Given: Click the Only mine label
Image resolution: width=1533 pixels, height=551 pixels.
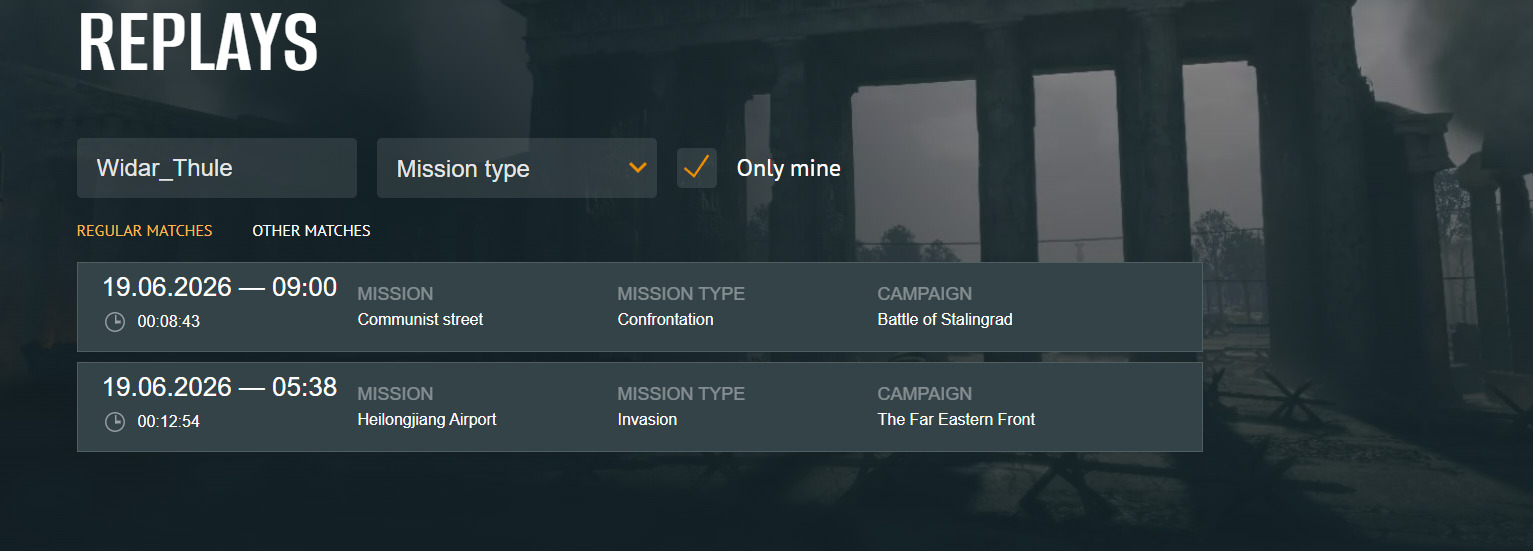Looking at the screenshot, I should click(x=789, y=168).
